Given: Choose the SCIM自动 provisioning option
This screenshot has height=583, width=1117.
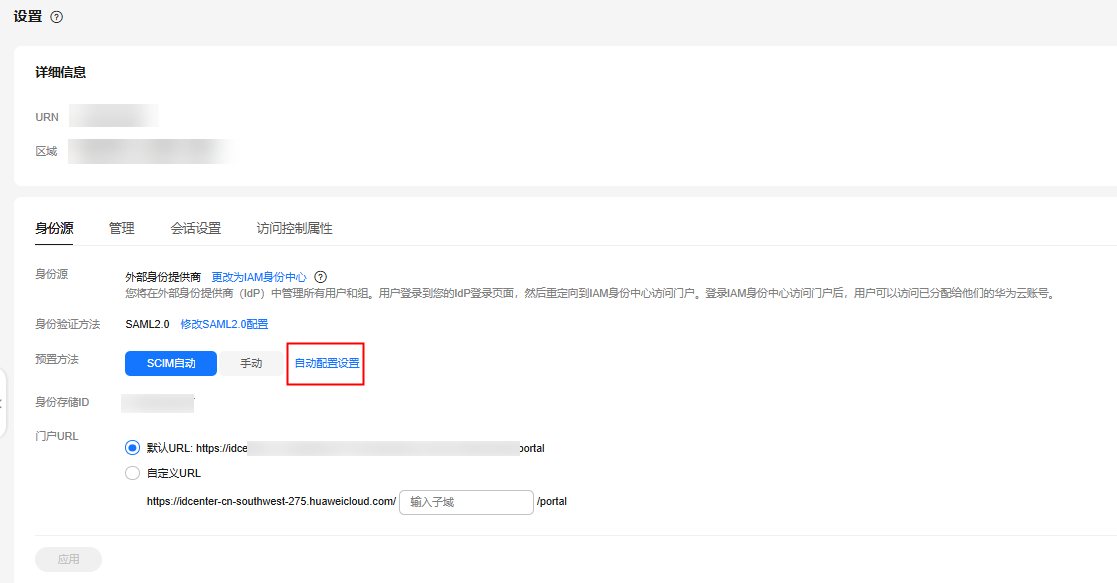Looking at the screenshot, I should [x=171, y=363].
